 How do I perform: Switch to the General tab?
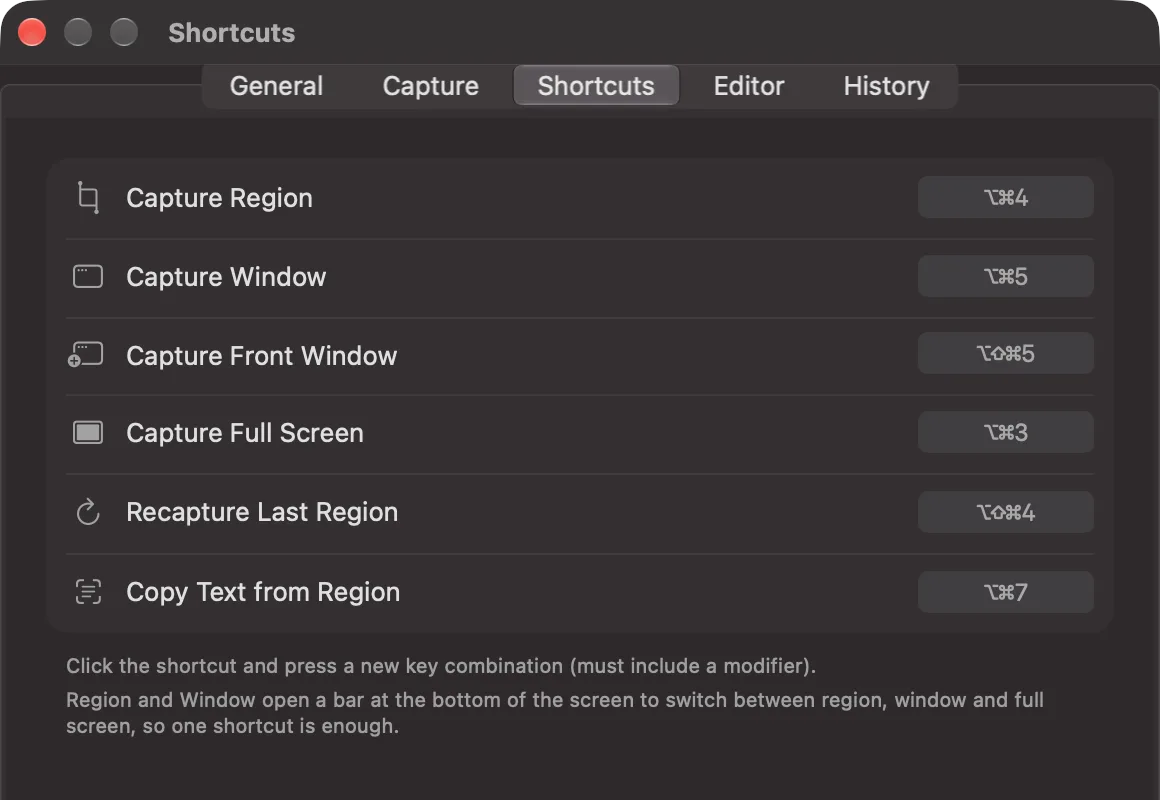[277, 86]
